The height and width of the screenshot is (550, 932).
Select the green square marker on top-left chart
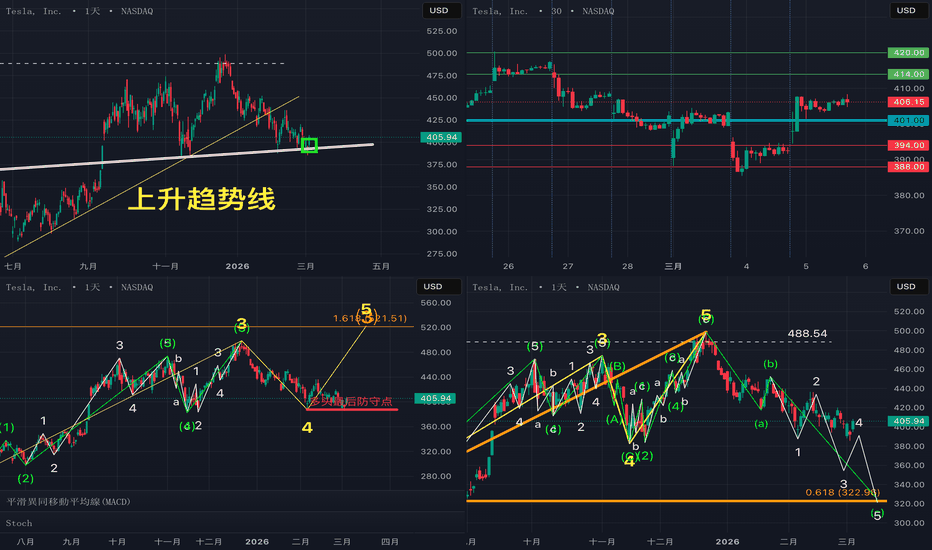coord(309,145)
